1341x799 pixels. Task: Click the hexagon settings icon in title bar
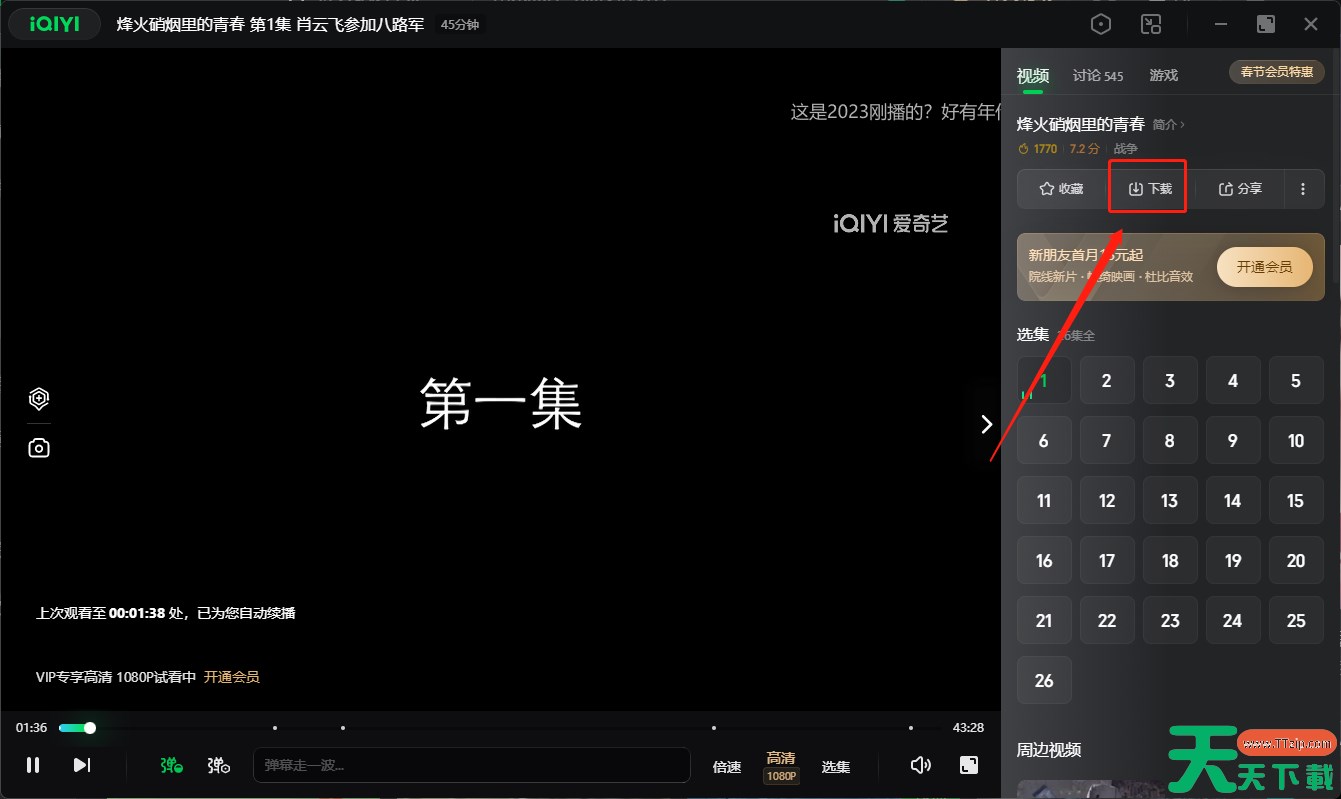pos(1101,25)
